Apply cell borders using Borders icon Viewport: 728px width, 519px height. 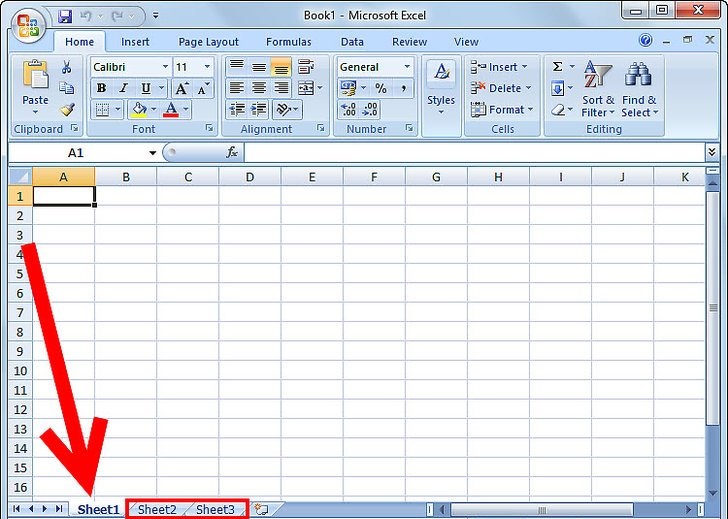[102, 110]
